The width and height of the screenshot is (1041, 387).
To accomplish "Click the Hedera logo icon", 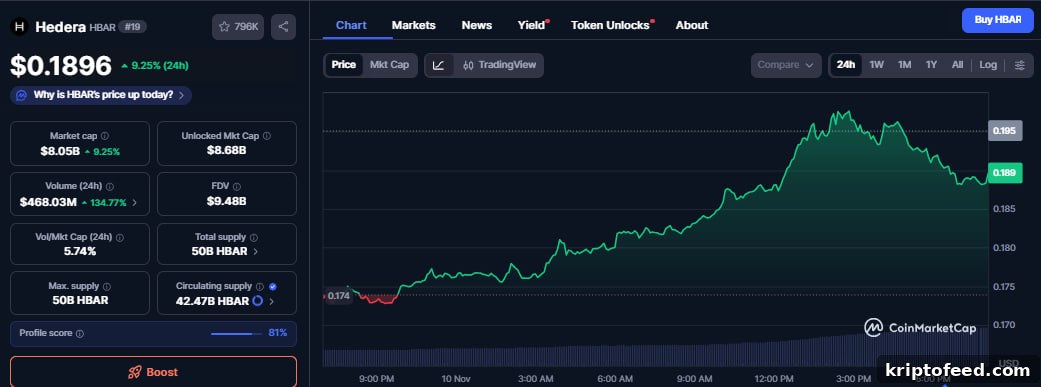I will tap(20, 27).
